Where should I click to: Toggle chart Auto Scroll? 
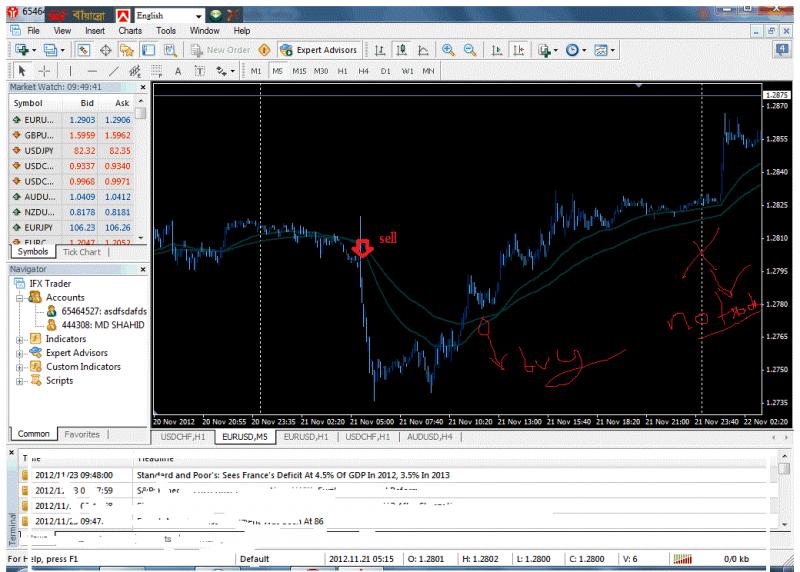coord(496,50)
